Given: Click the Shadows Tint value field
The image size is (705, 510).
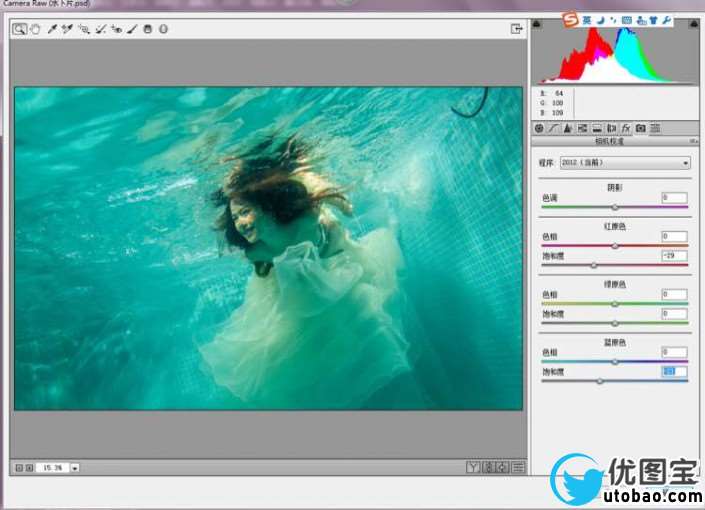Looking at the screenshot, I should pos(674,197).
